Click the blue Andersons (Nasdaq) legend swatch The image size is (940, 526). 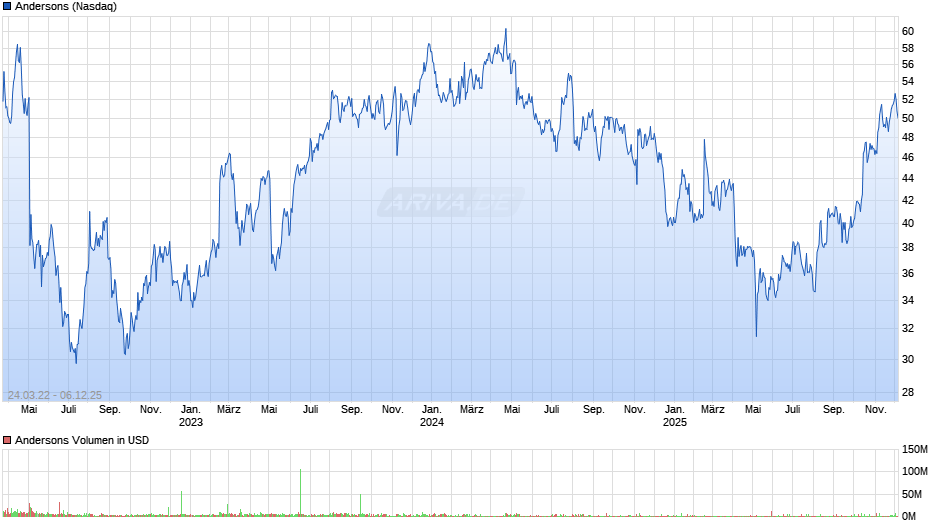point(7,7)
